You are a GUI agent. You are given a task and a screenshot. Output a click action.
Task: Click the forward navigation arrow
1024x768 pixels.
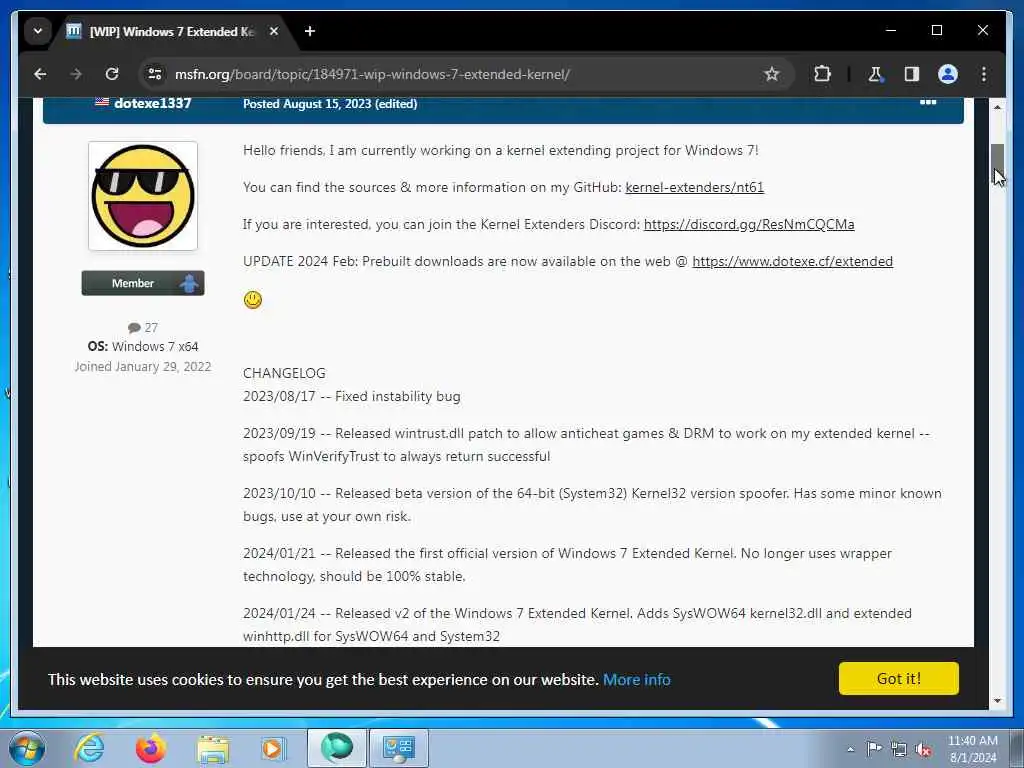coord(76,74)
